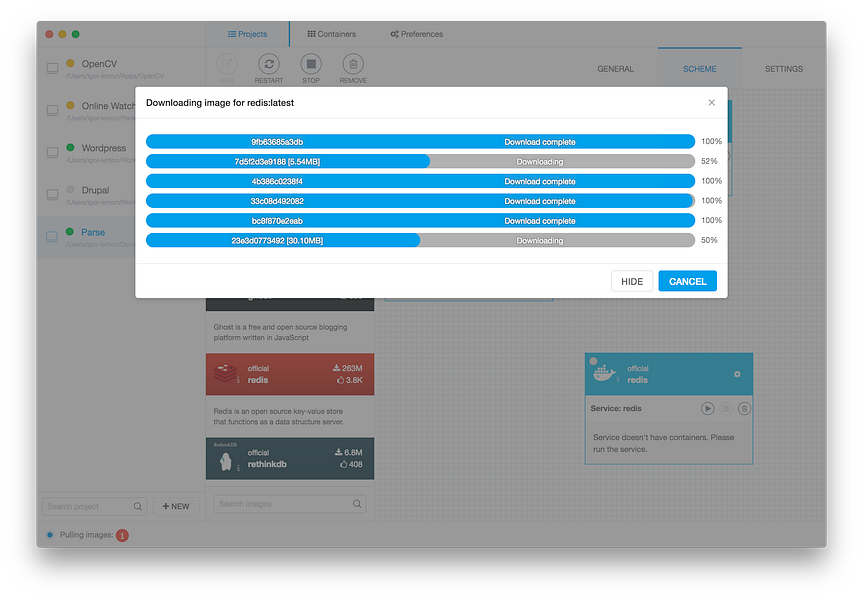Open the Projects tab
Image resolution: width=863 pixels, height=600 pixels.
point(247,34)
